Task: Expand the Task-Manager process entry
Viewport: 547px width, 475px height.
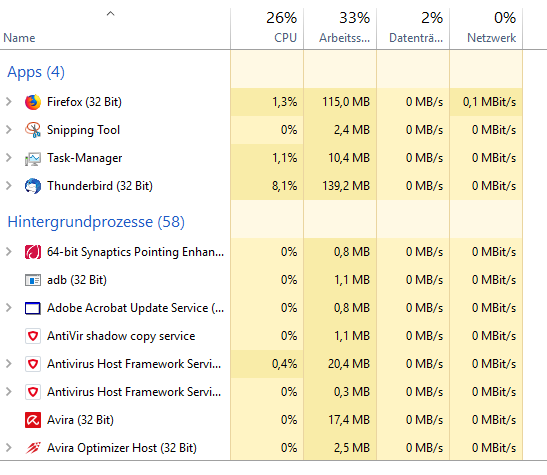Action: coord(9,158)
